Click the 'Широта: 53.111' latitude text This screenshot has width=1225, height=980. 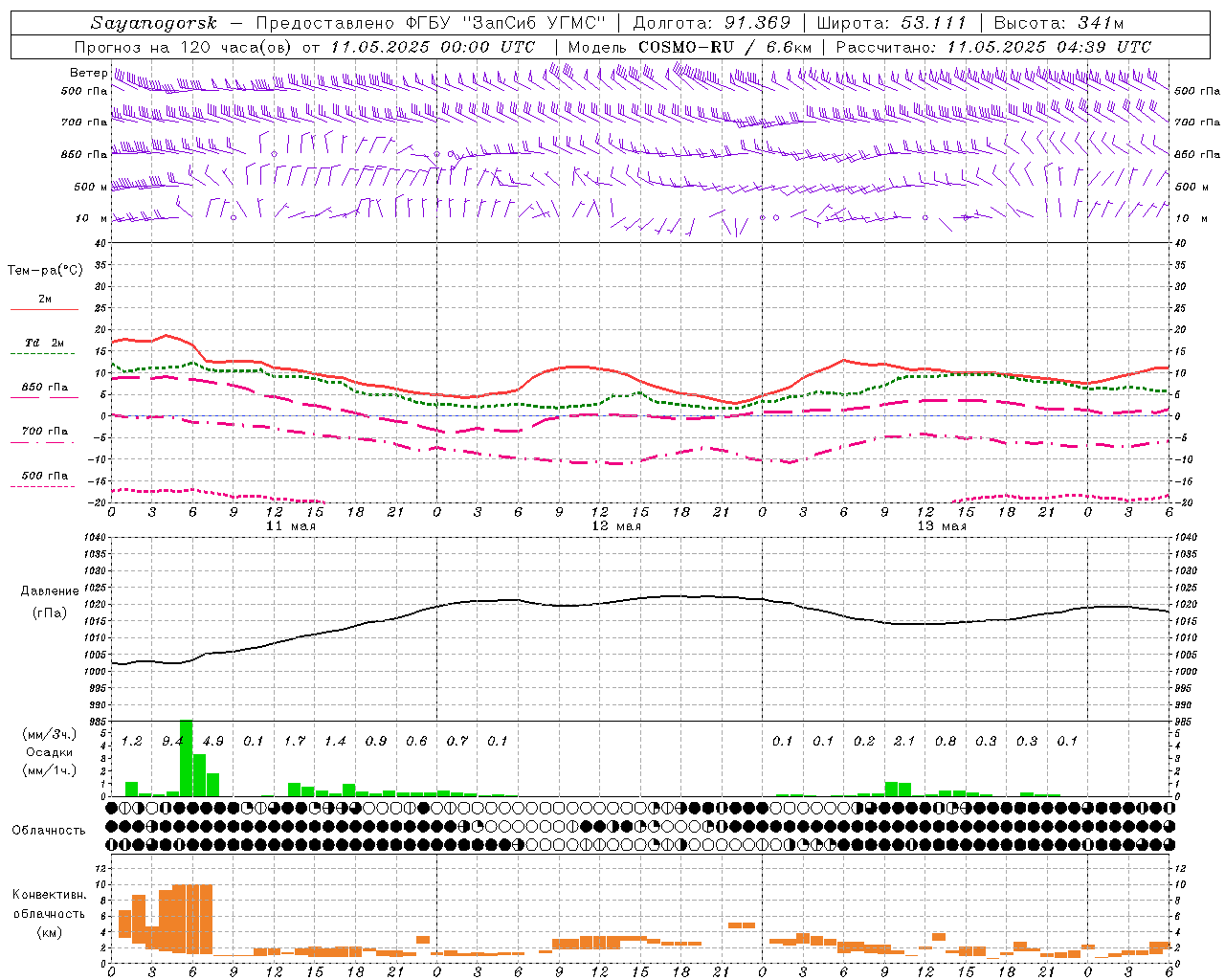point(892,23)
